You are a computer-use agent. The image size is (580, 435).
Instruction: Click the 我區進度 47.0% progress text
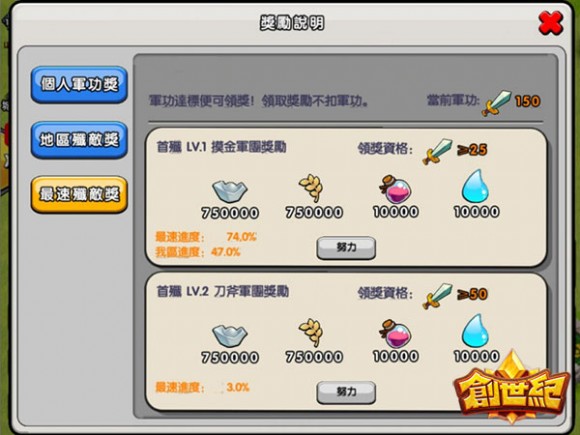click(198, 252)
